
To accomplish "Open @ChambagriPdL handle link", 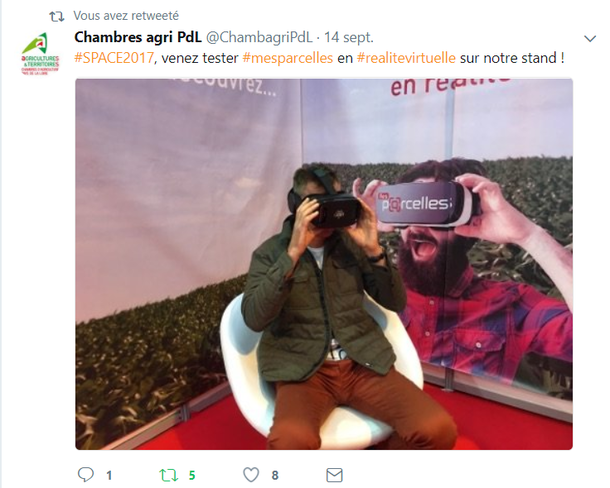I will coord(259,37).
